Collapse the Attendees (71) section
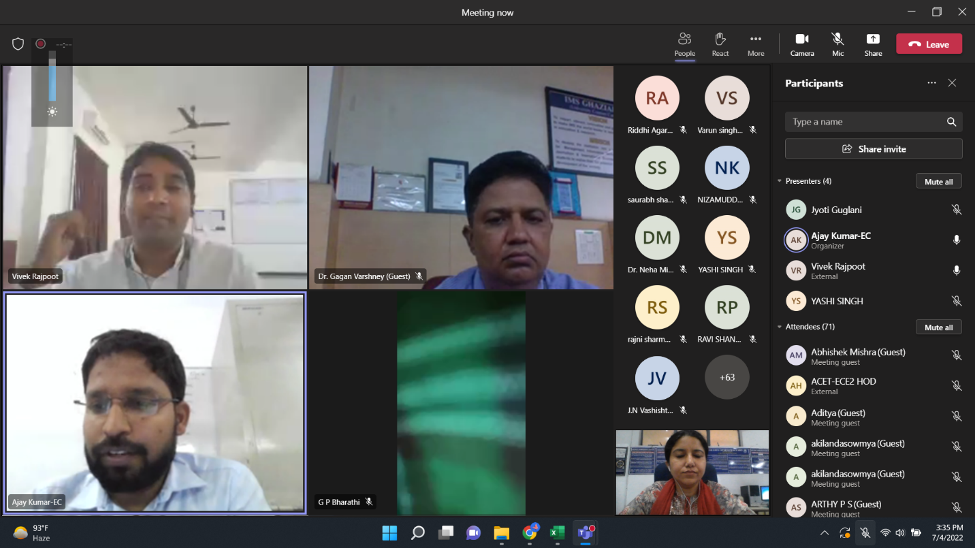The width and height of the screenshot is (977, 550). tap(780, 327)
